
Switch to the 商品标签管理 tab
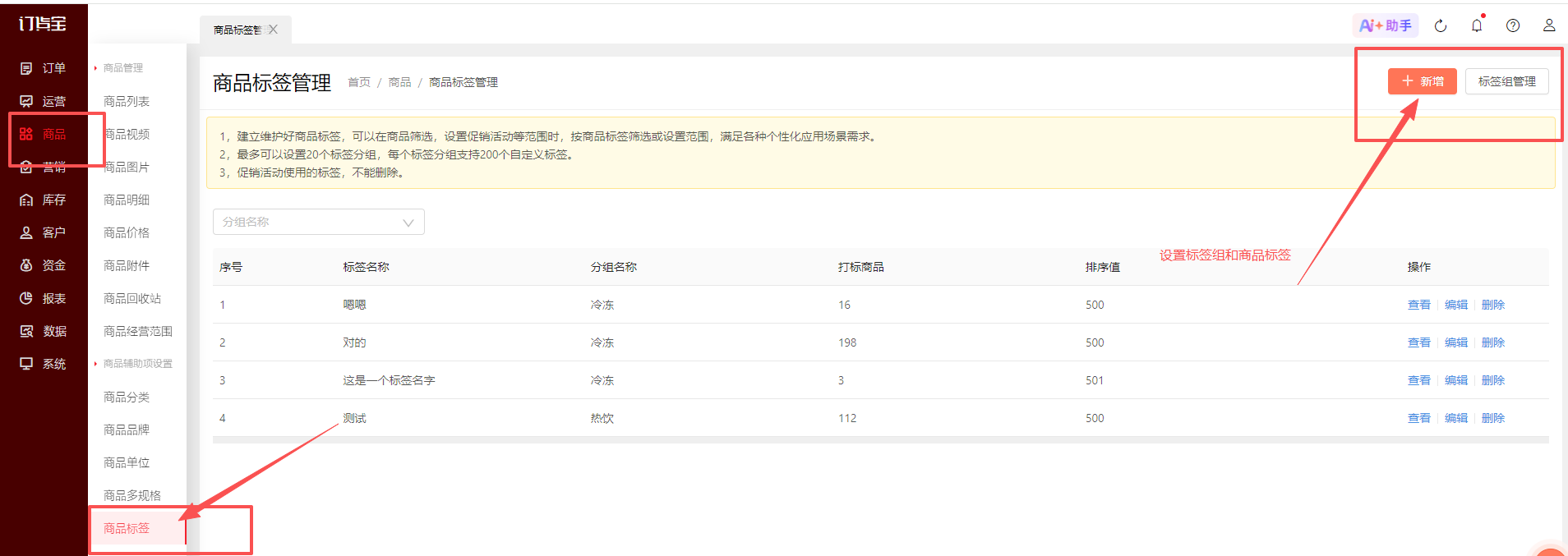[238, 30]
